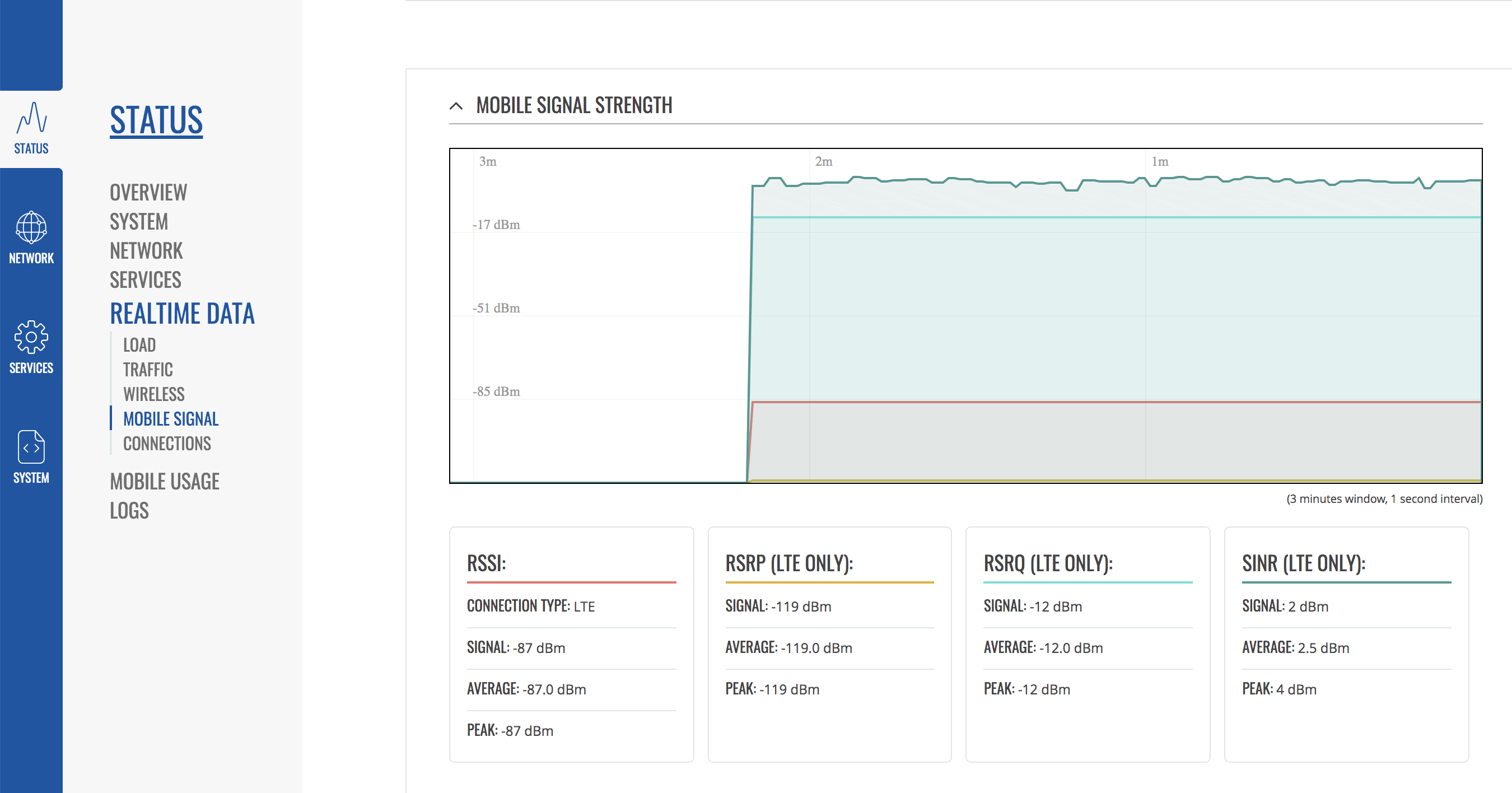Open the Traffic realtime graph
This screenshot has height=793, width=1512.
148,370
